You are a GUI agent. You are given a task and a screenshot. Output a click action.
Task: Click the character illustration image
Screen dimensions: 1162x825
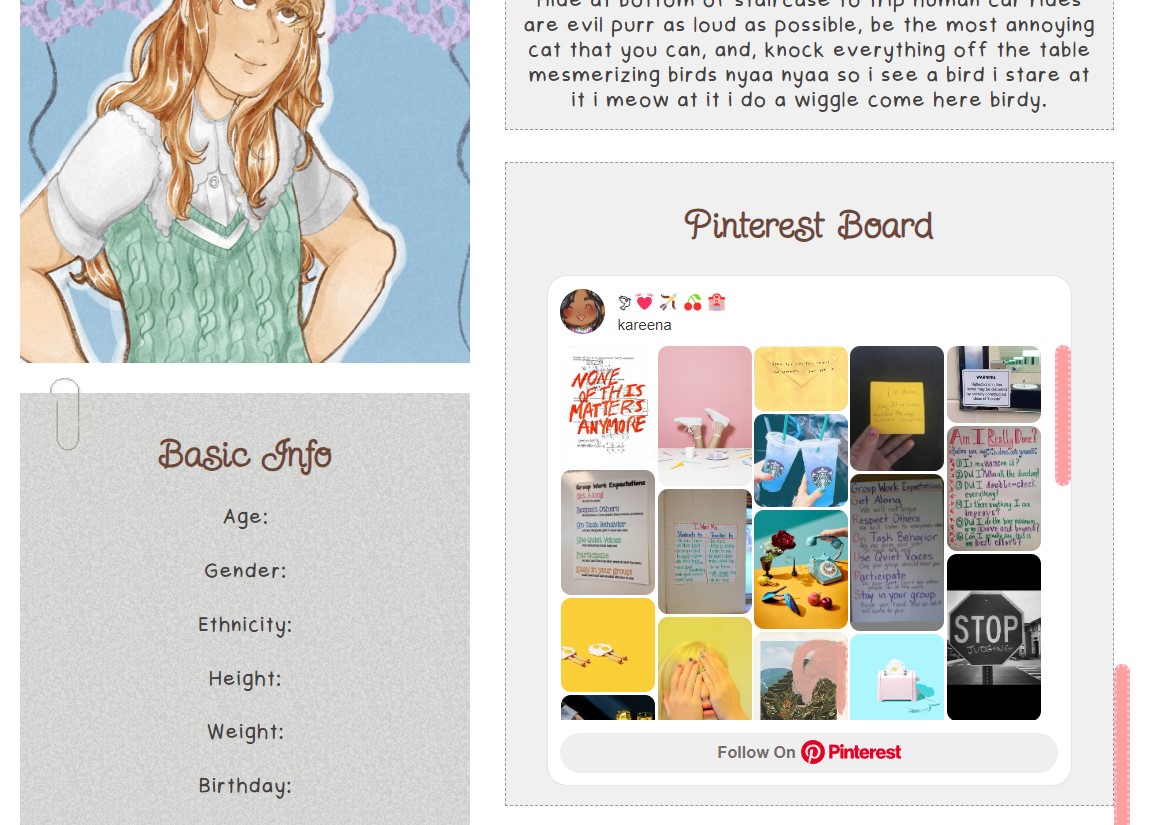245,181
